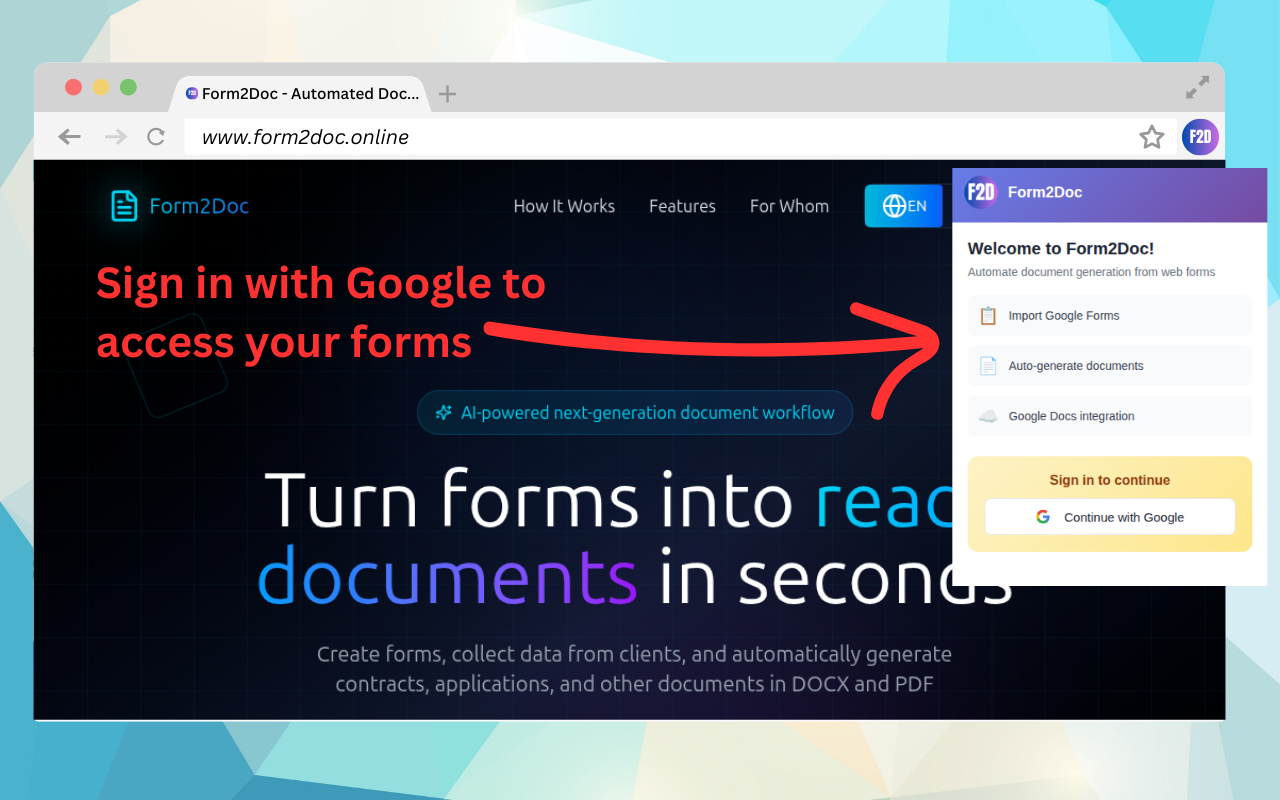Click the green maximize window button
This screenshot has width=1280, height=800.
click(128, 87)
